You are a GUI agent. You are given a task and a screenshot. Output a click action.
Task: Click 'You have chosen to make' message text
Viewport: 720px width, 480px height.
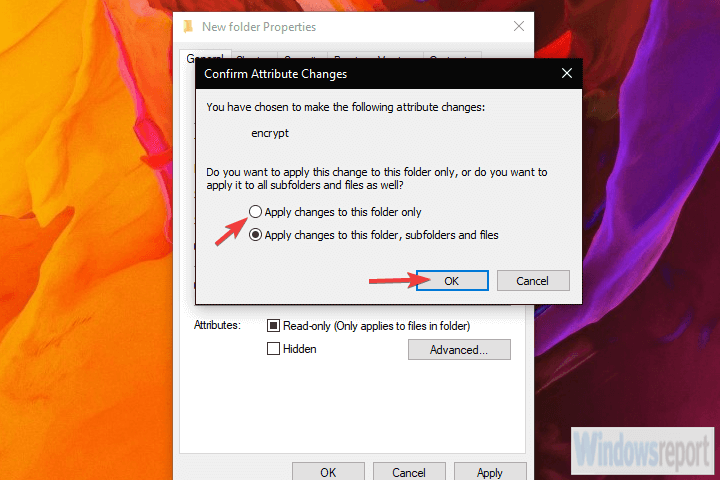pyautogui.click(x=345, y=107)
